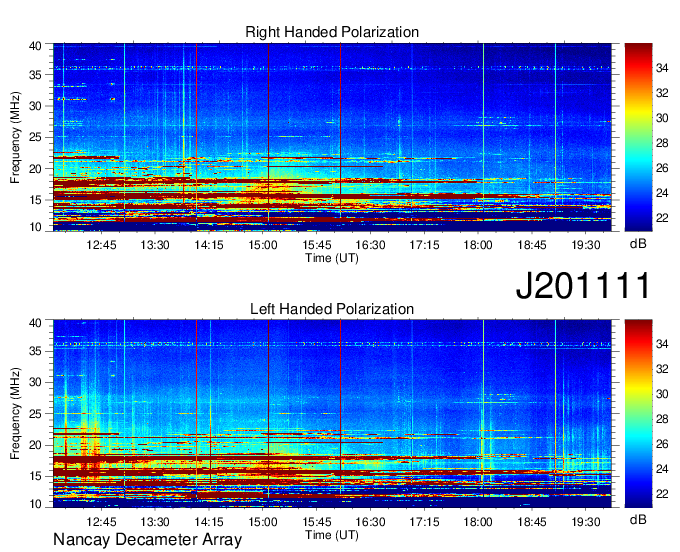This screenshot has width=680, height=552.
Task: Click the 25 MHz tick, Right Handed plot
Action: (36, 137)
